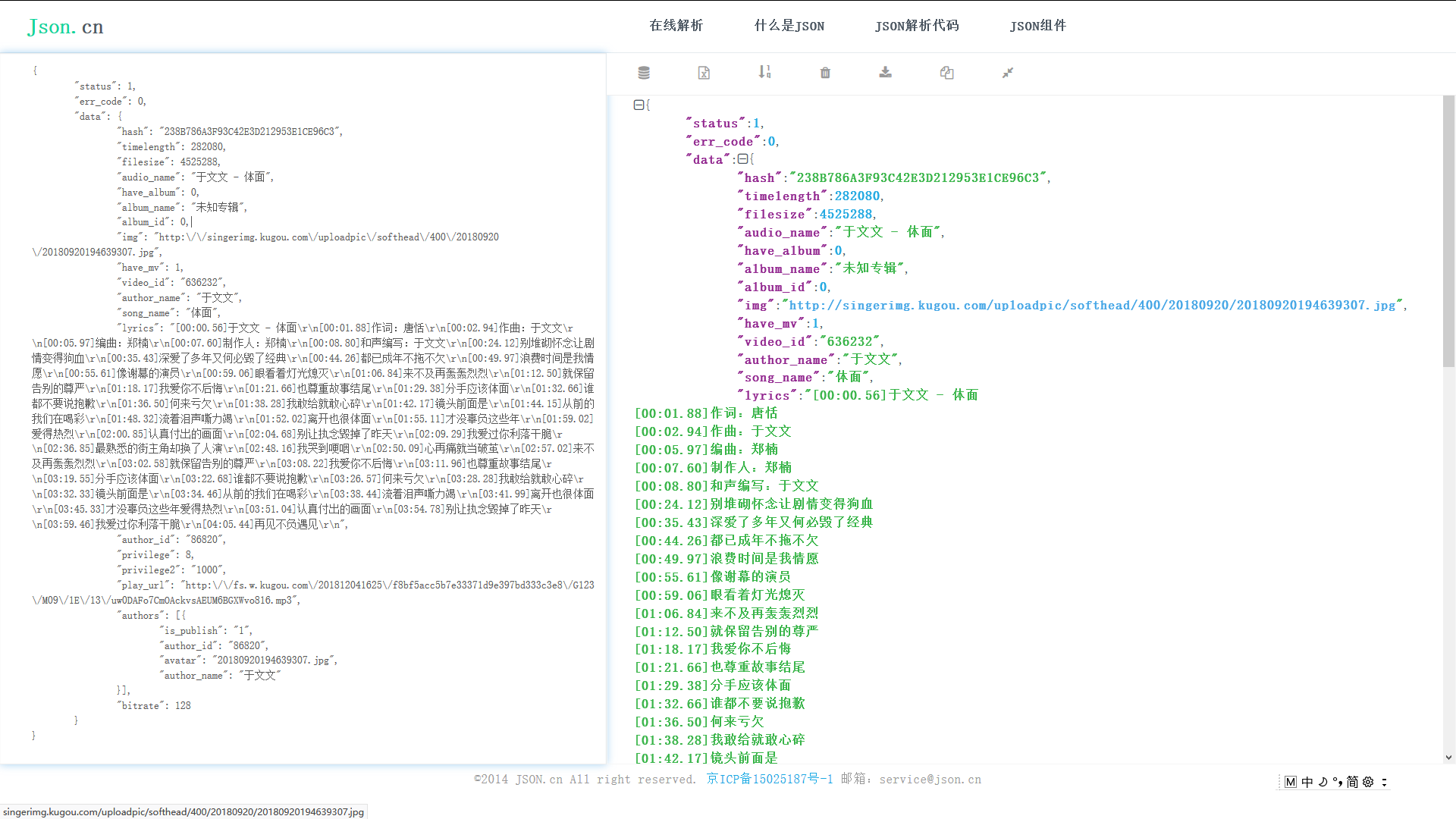Viewport: 1456px width, 819px height.
Task: Click the "filesize" value 4525288 in output
Action: [x=846, y=214]
